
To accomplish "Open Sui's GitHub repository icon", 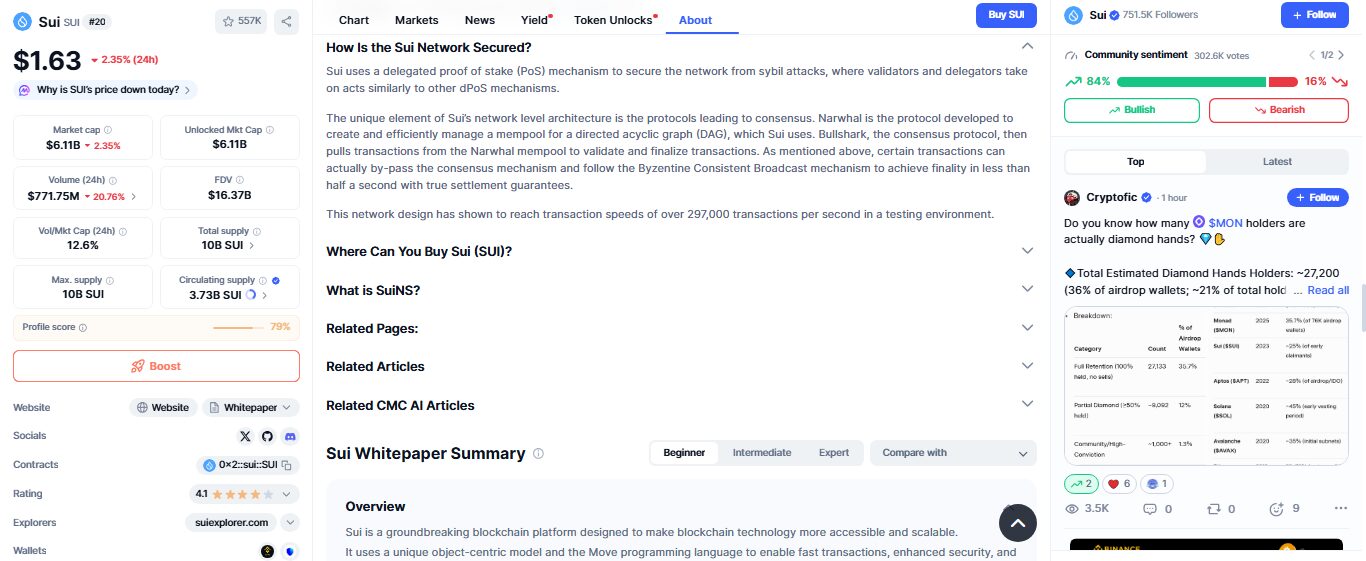I will click(267, 436).
